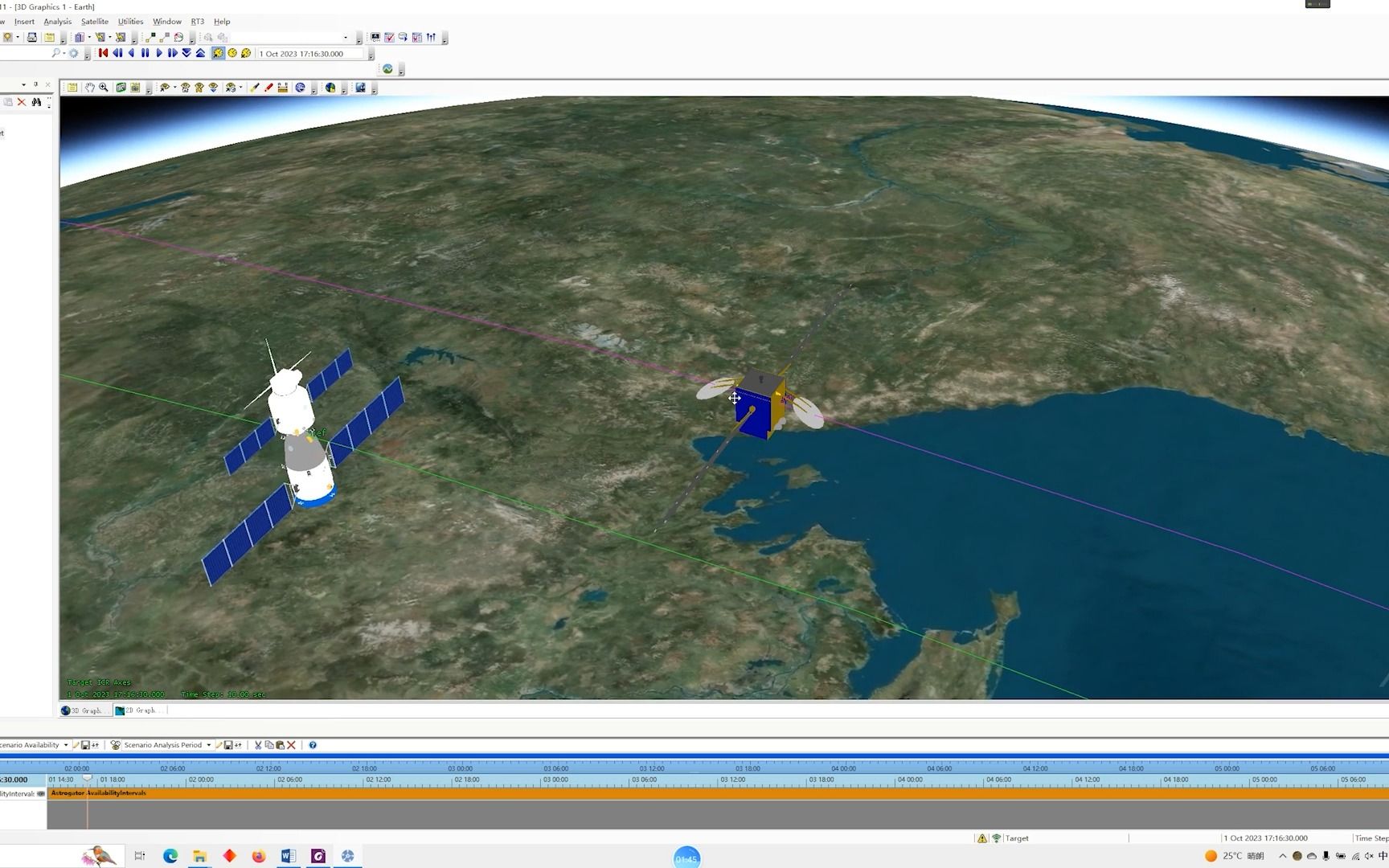Play animation in reverse
The height and width of the screenshot is (868, 1389).
131,53
